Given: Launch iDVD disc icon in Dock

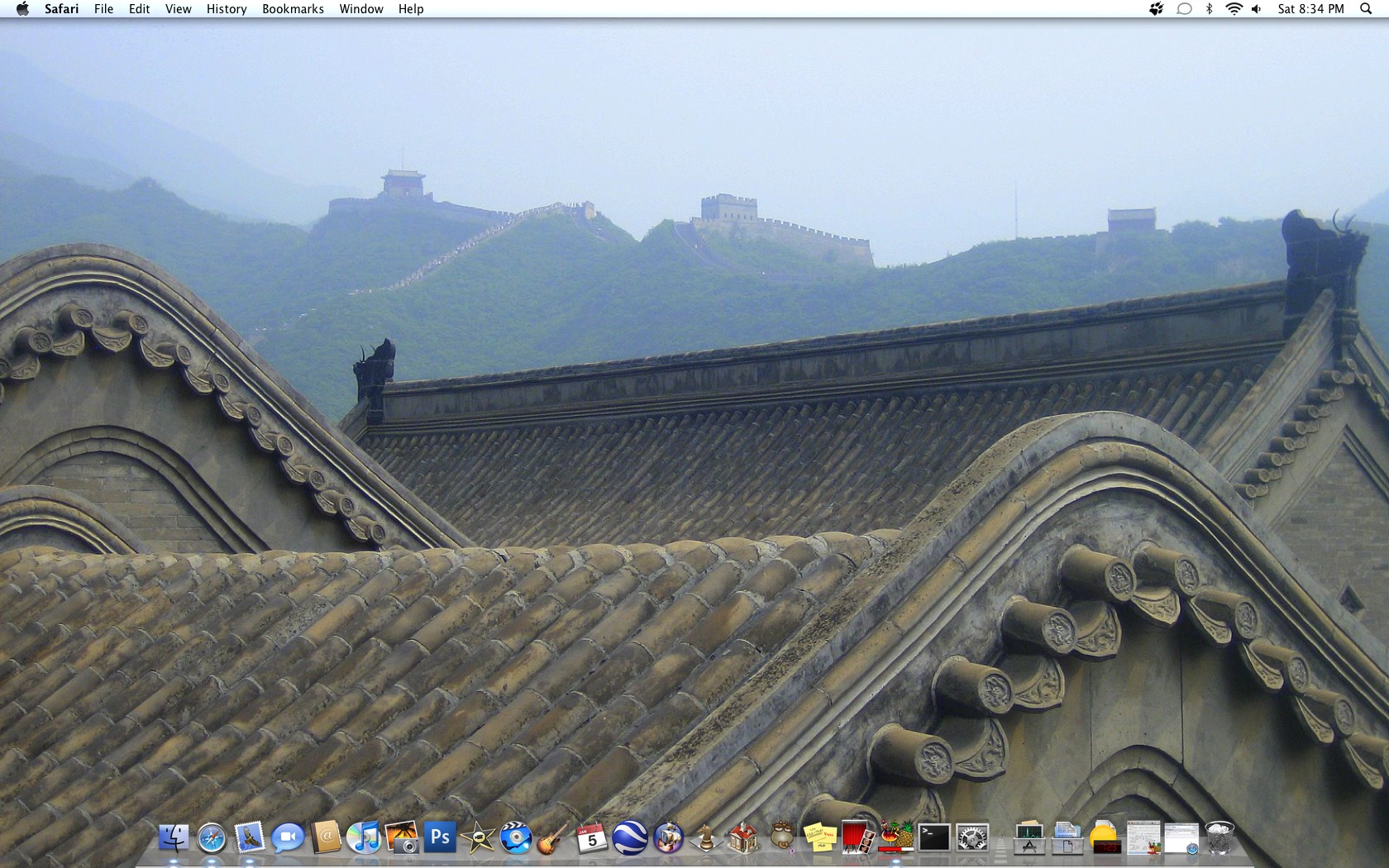Looking at the screenshot, I should pos(516,838).
